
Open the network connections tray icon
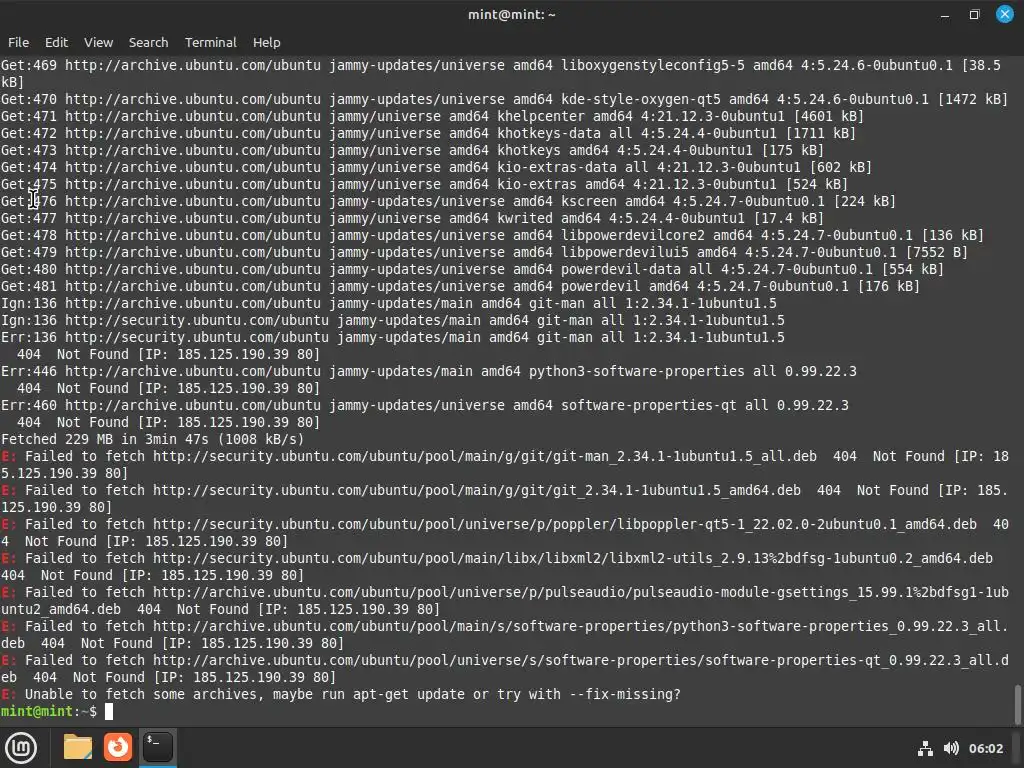[925, 748]
